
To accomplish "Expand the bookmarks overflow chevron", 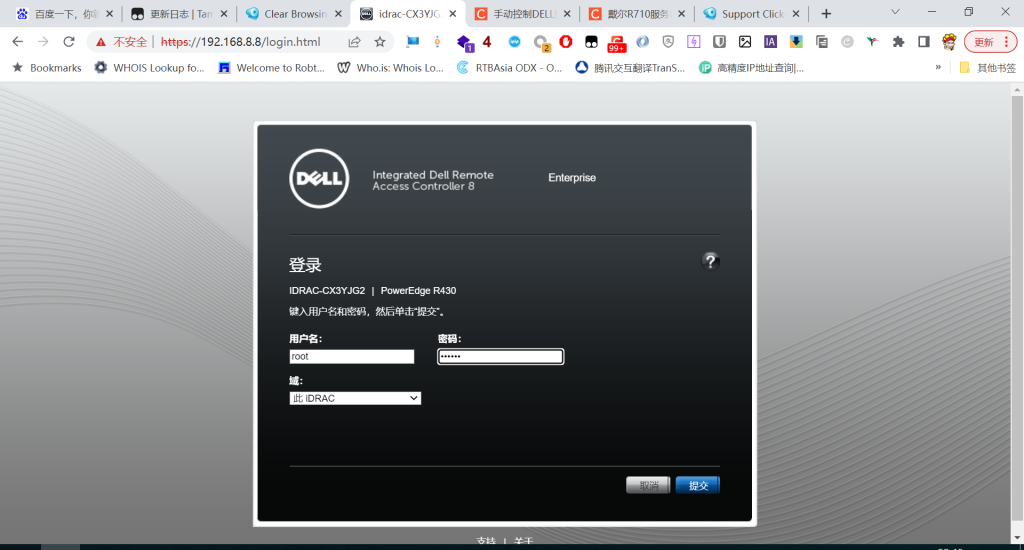I will coord(938,68).
